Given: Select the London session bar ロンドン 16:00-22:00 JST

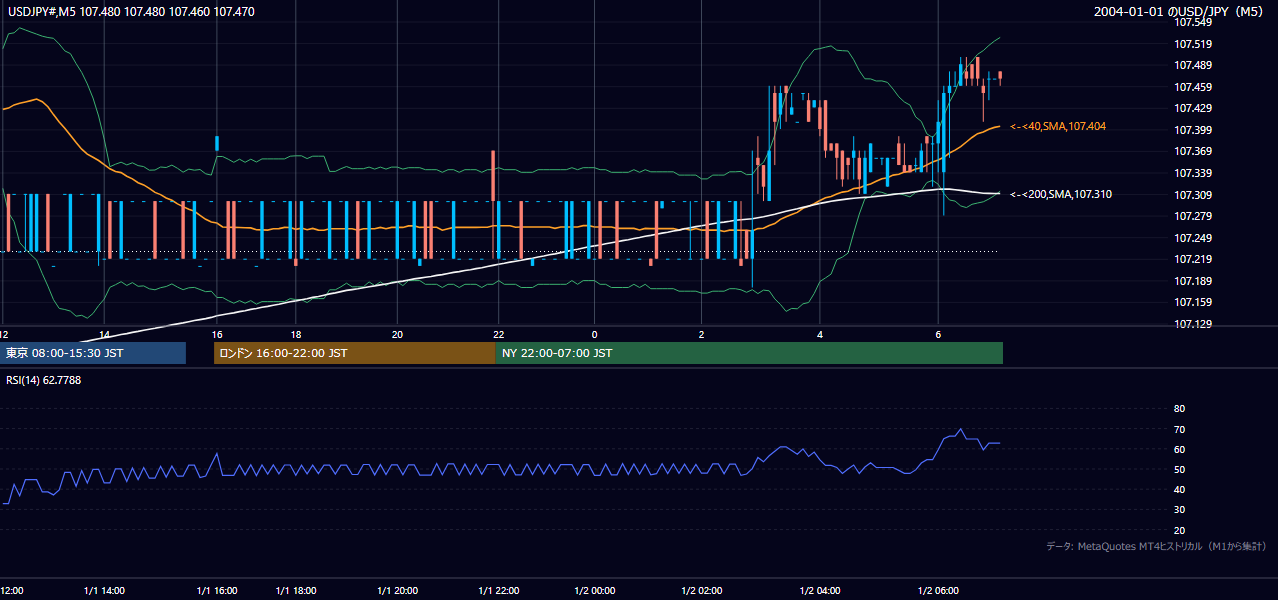Looking at the screenshot, I should click(354, 353).
